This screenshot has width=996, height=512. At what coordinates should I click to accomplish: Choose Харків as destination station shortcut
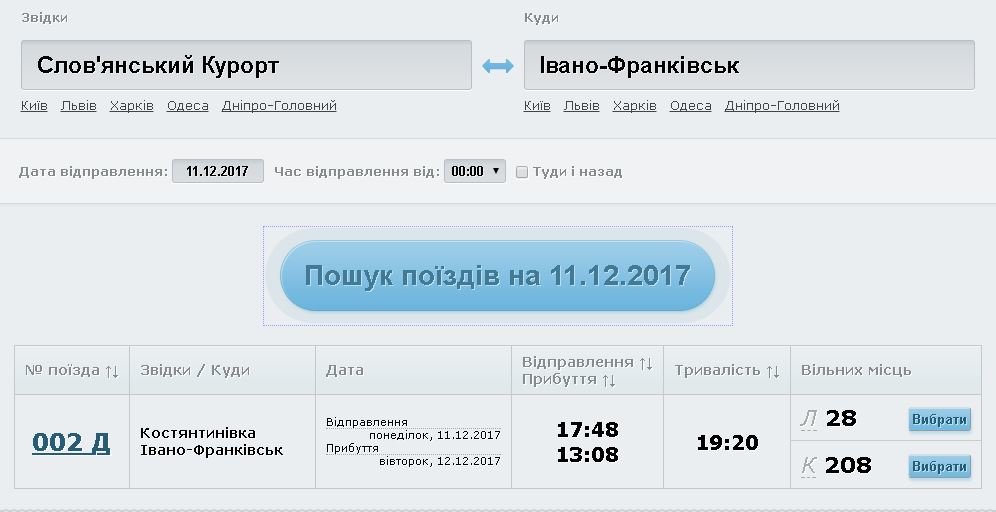[x=635, y=105]
